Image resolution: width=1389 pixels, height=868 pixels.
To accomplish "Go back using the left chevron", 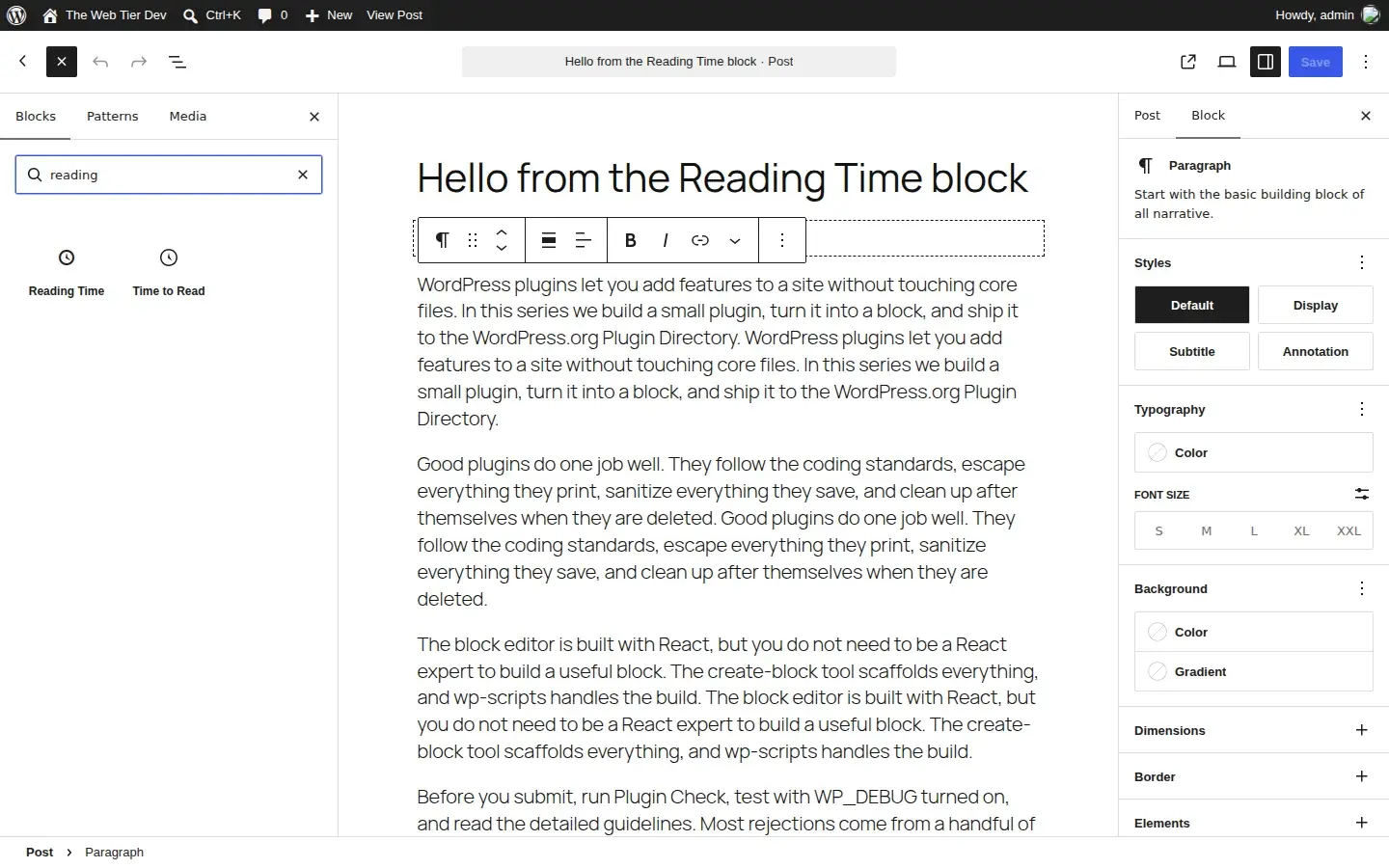I will tap(23, 62).
